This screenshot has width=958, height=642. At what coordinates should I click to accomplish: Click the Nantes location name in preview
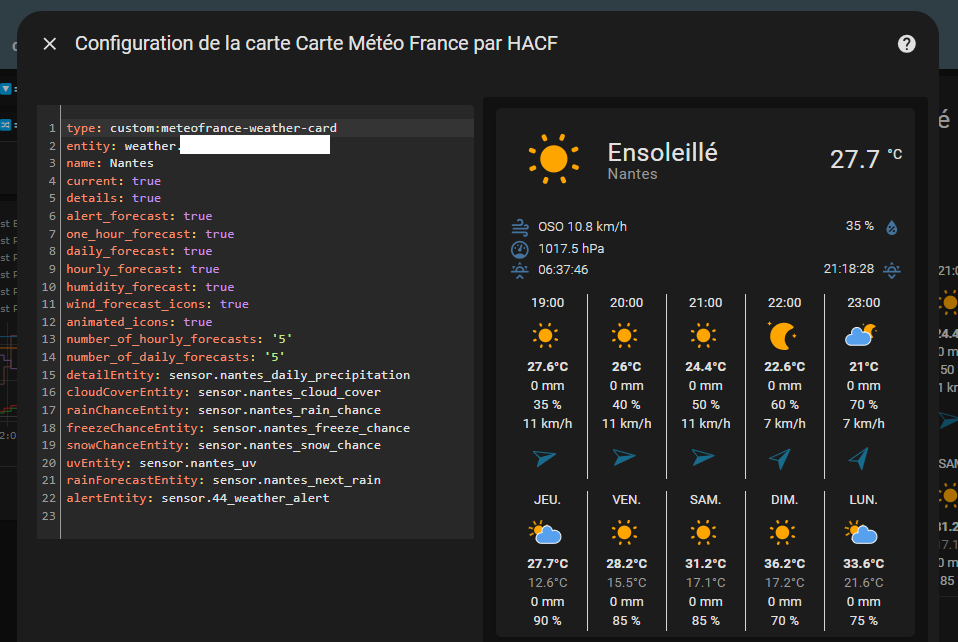632,174
